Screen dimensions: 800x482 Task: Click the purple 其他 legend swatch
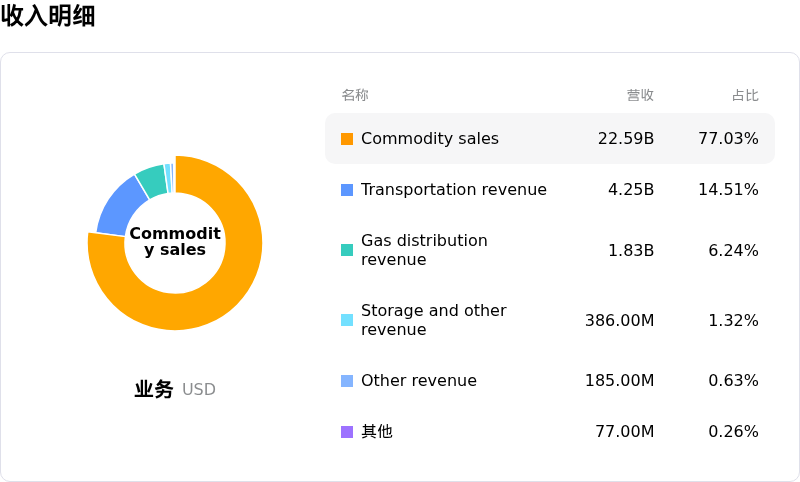(x=347, y=432)
